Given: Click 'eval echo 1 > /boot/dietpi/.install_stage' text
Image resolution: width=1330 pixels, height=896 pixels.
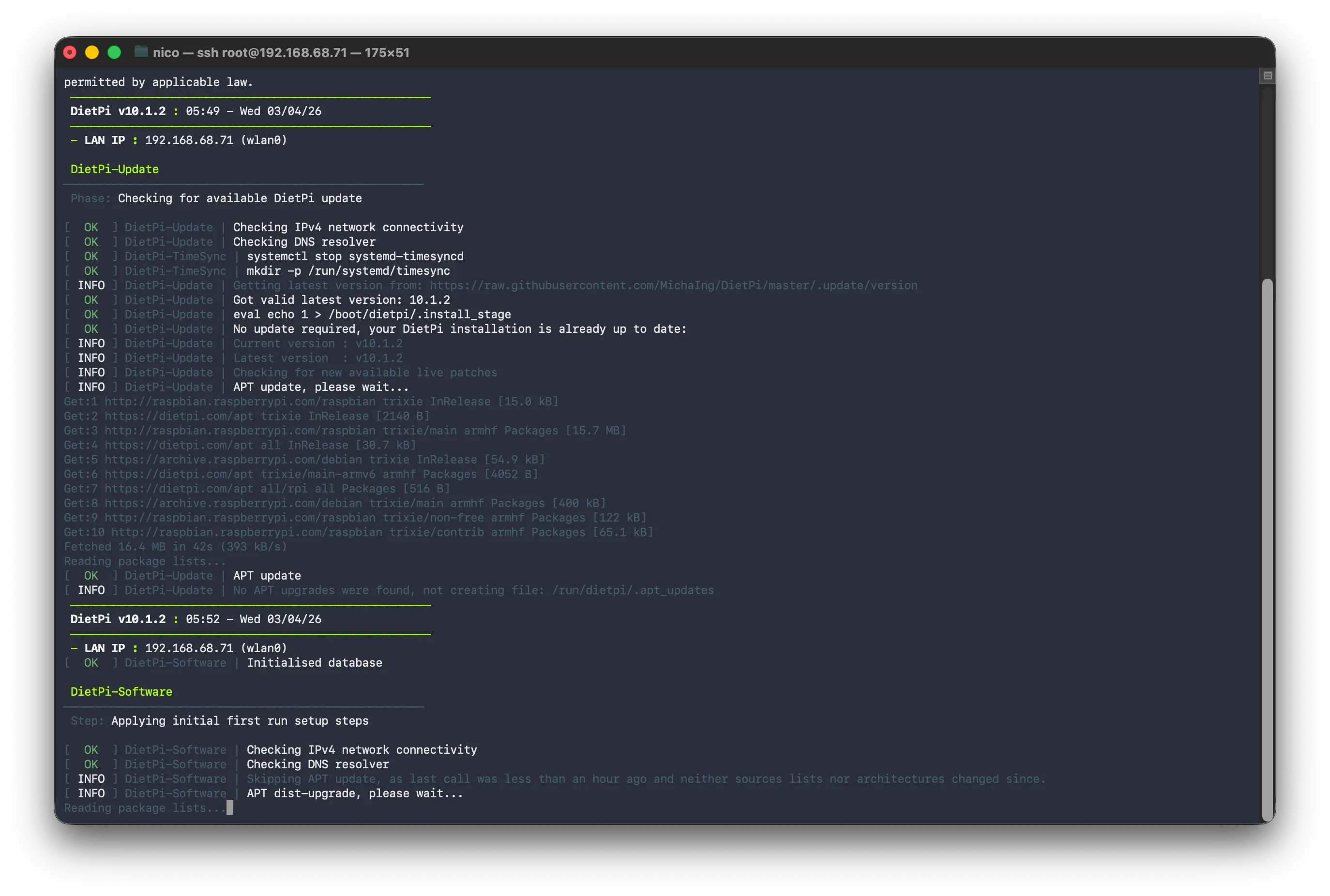Looking at the screenshot, I should click(372, 314).
